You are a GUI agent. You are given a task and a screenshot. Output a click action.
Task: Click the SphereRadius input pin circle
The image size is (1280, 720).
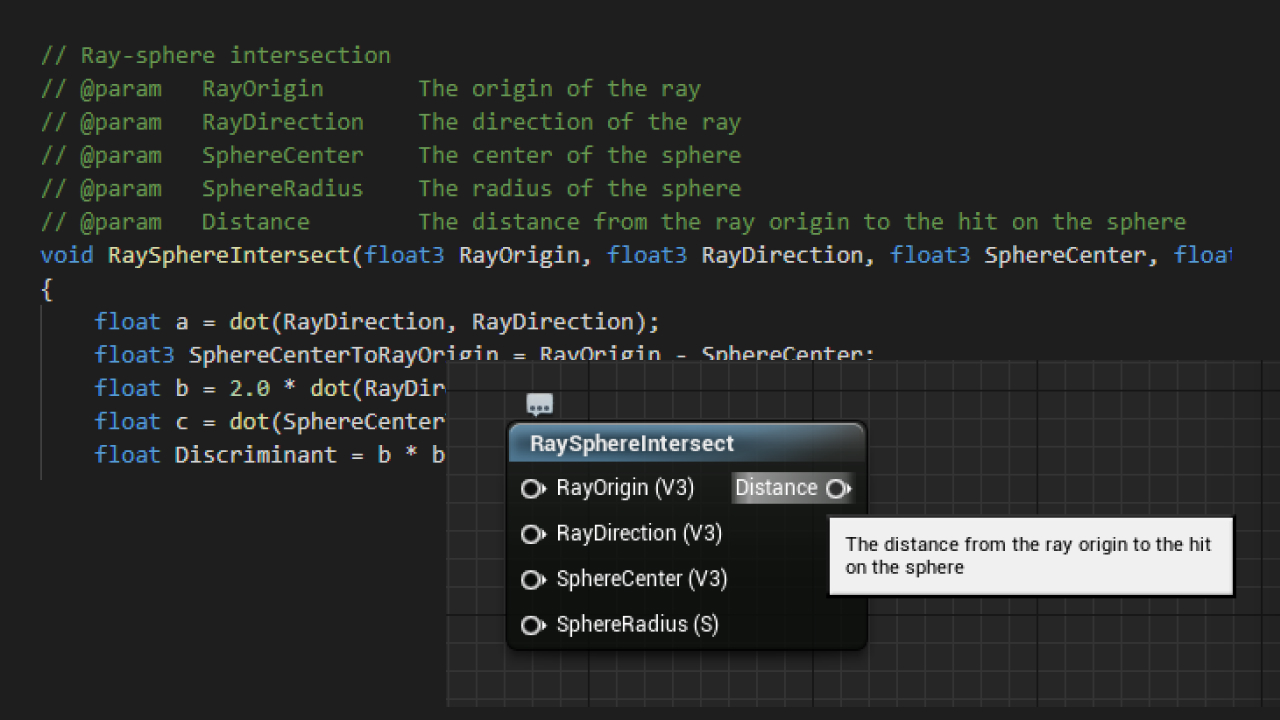tap(532, 624)
